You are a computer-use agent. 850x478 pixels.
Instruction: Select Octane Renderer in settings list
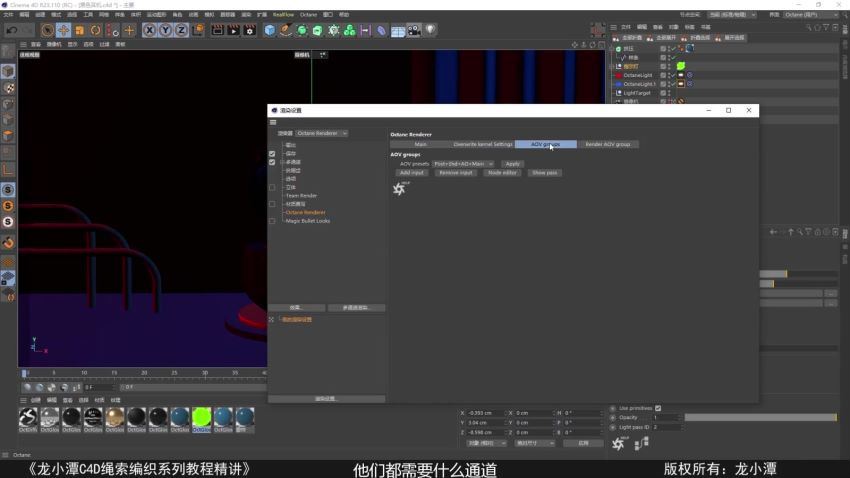pos(305,212)
